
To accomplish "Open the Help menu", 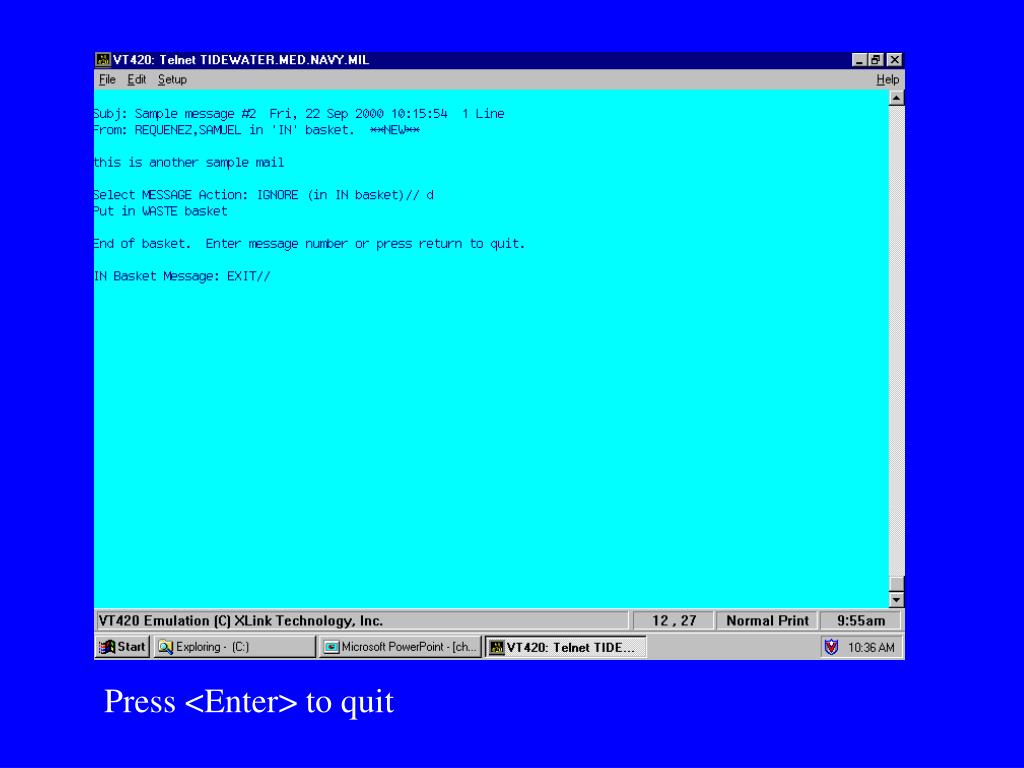I will tap(888, 80).
